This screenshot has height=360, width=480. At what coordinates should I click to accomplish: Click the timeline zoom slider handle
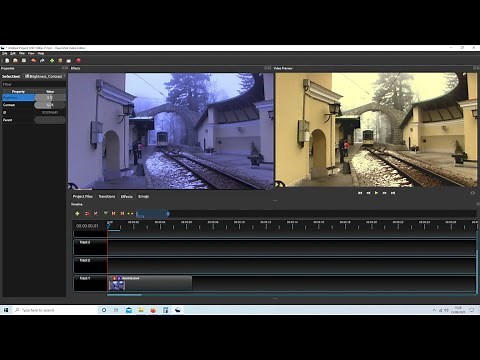click(168, 214)
